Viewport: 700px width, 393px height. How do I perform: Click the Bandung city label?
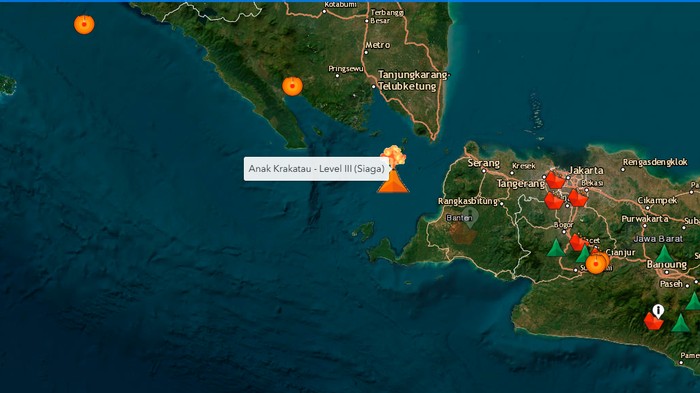coord(667,264)
